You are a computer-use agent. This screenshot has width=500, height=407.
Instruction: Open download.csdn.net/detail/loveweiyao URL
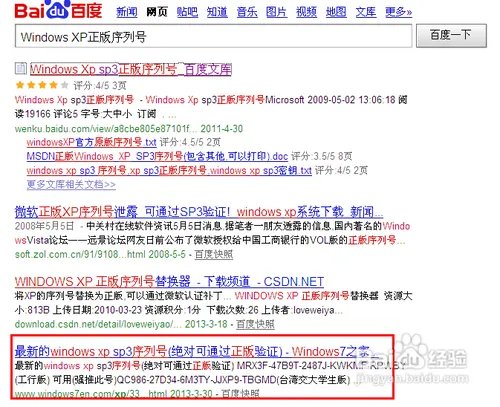pyautogui.click(x=98, y=324)
